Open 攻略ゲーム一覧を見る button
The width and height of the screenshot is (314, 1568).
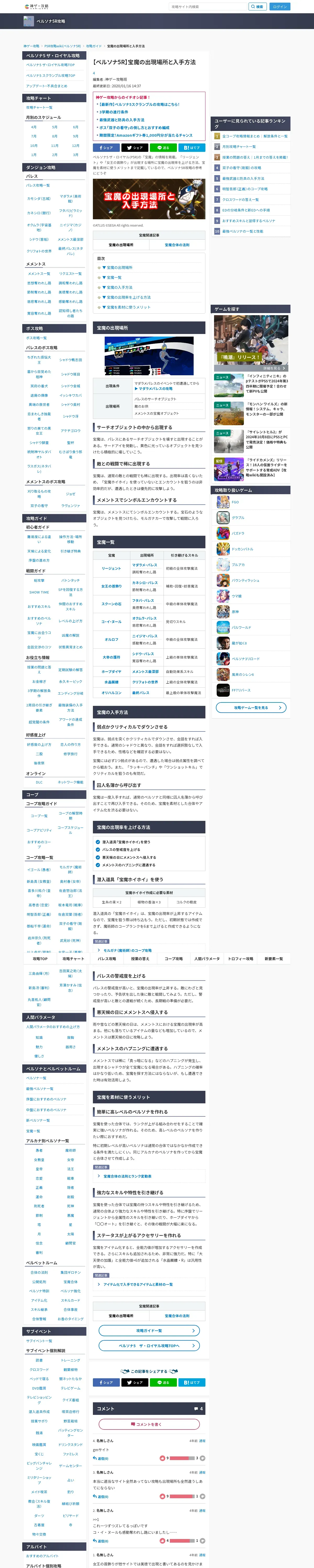tap(251, 707)
